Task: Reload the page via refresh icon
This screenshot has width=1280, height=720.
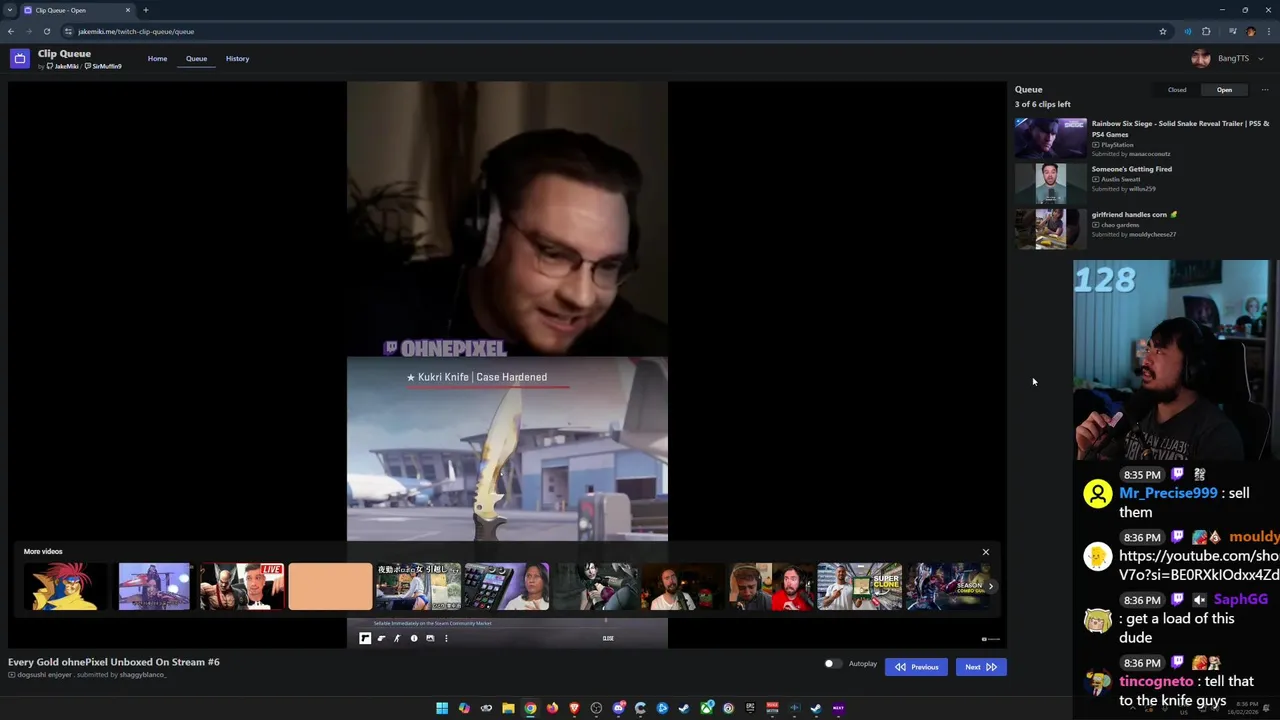Action: point(46,31)
